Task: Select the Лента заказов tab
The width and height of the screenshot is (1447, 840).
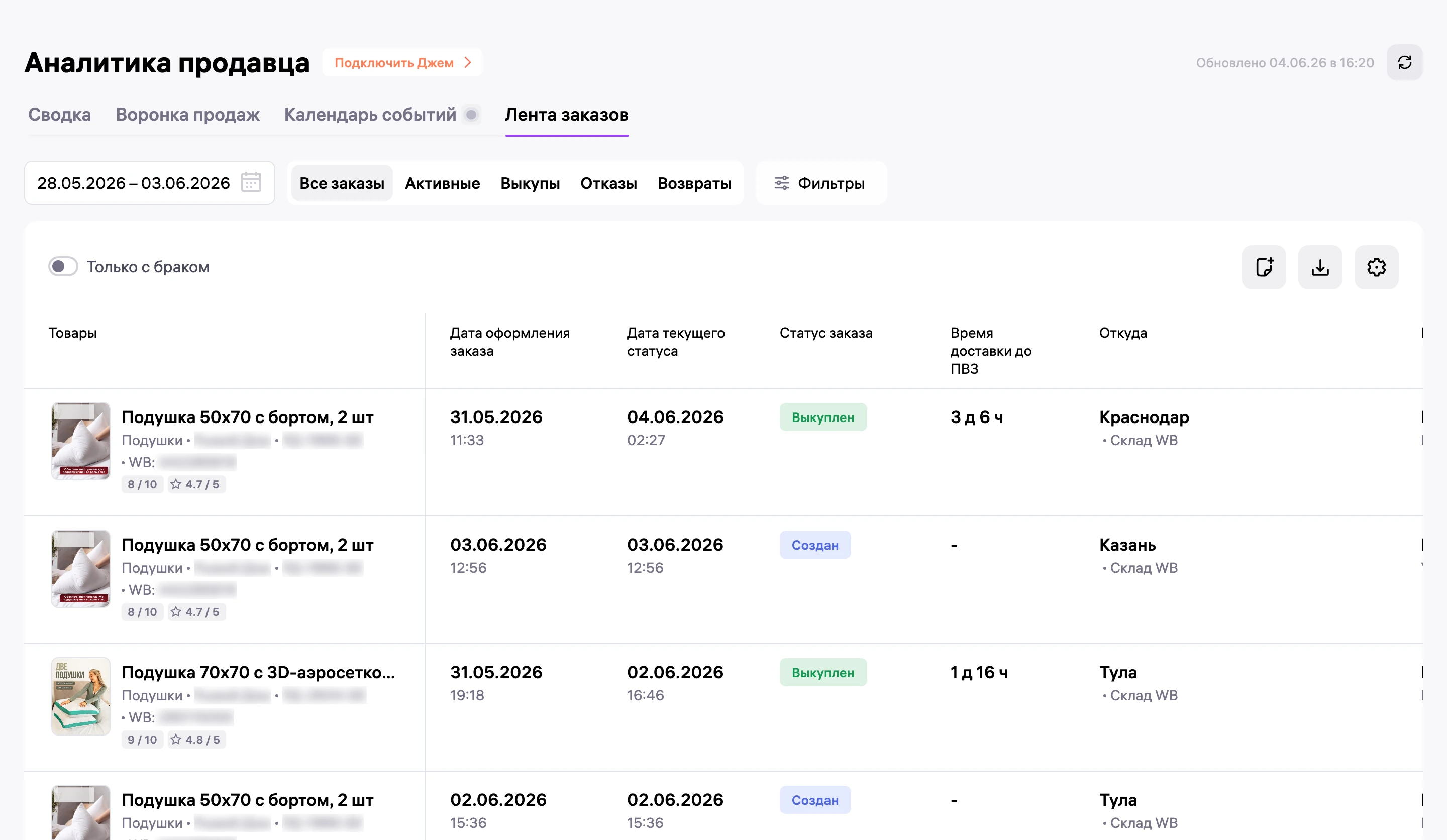Action: pos(567,114)
